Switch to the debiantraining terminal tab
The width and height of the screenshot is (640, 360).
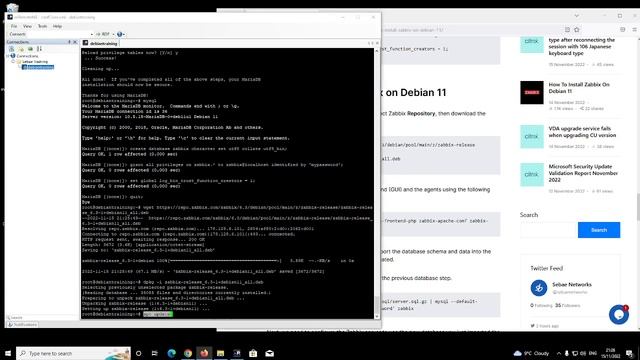(100, 43)
